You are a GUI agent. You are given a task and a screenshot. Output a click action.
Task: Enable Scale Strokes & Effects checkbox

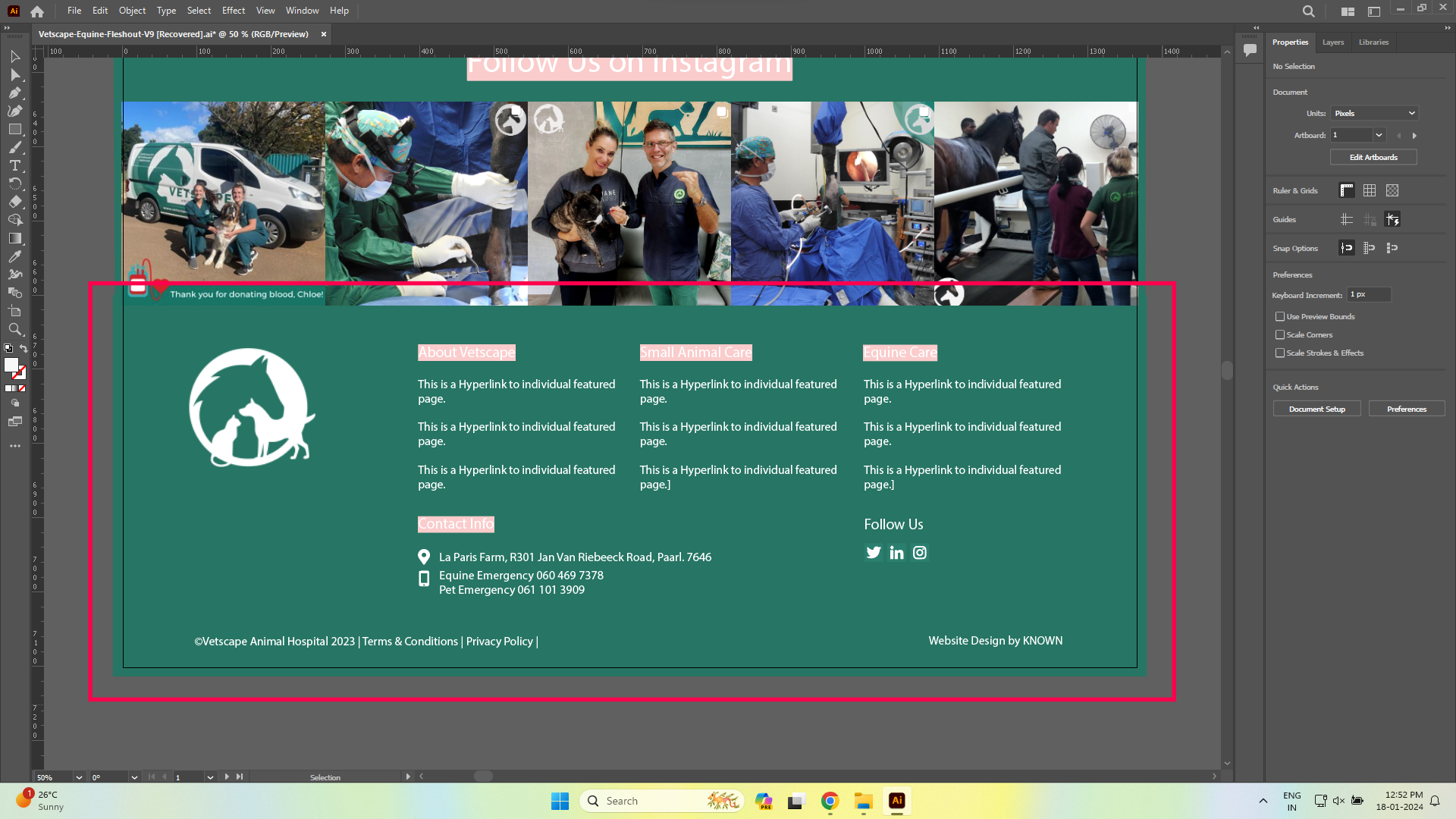[1280, 353]
